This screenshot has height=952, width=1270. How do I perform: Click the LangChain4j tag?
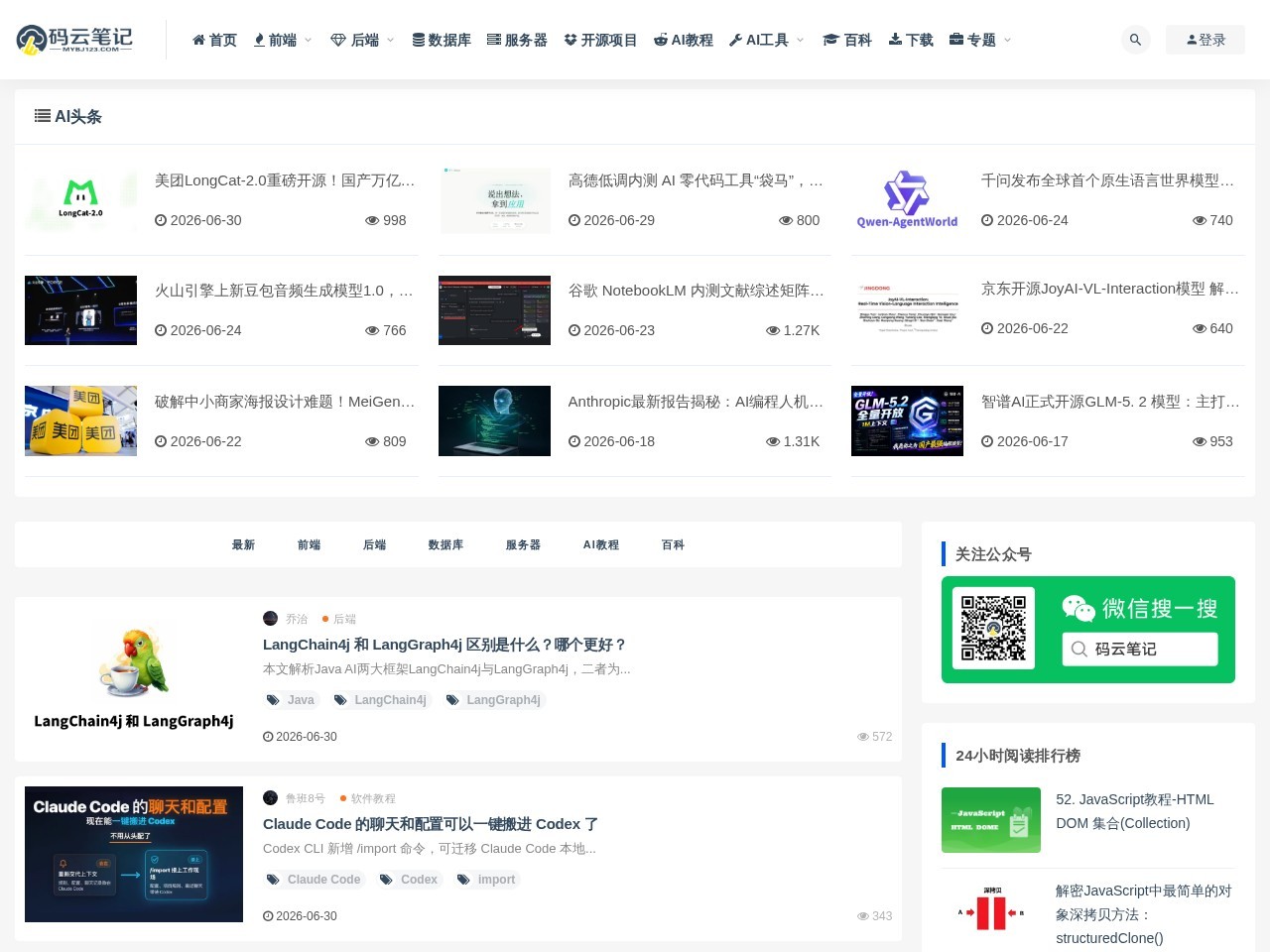click(x=381, y=700)
